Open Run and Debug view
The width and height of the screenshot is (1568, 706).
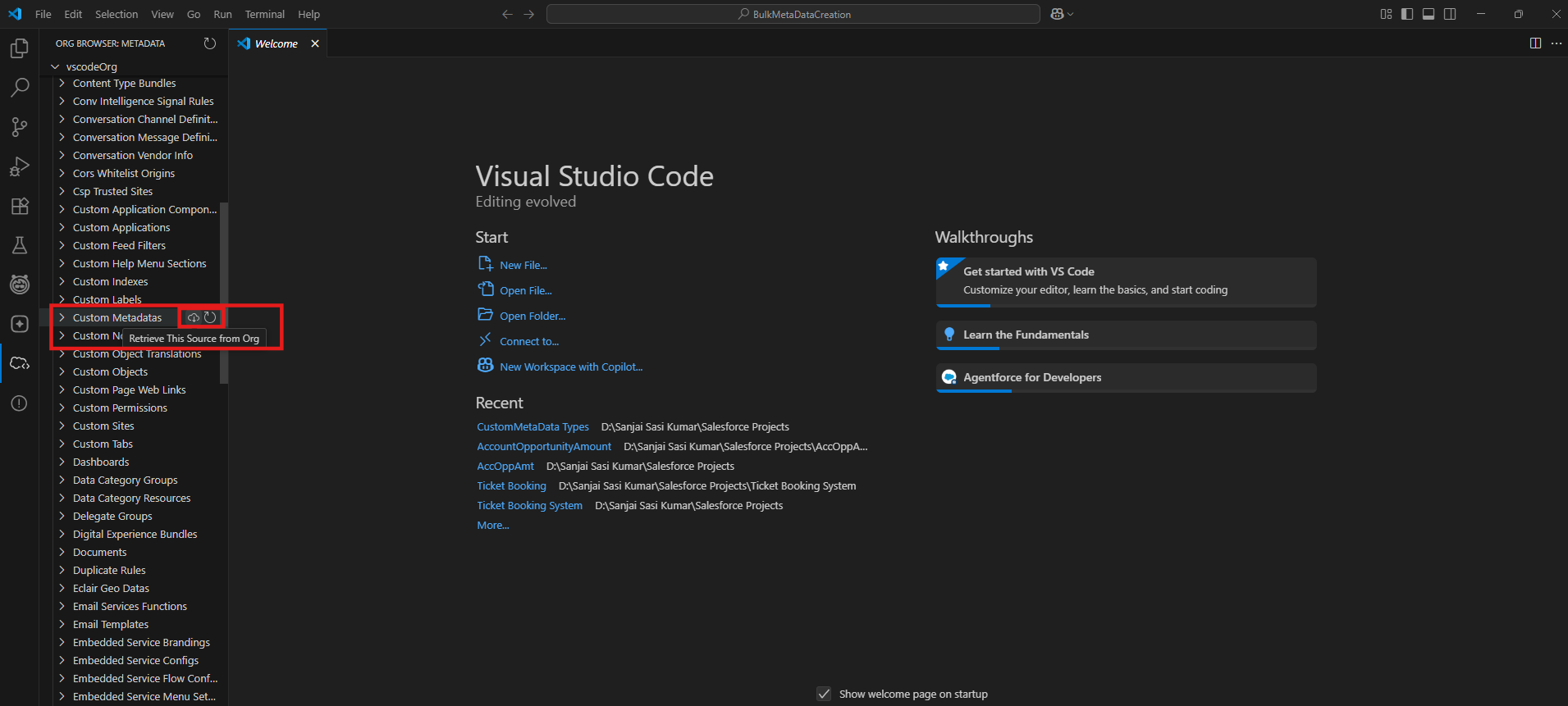tap(20, 166)
